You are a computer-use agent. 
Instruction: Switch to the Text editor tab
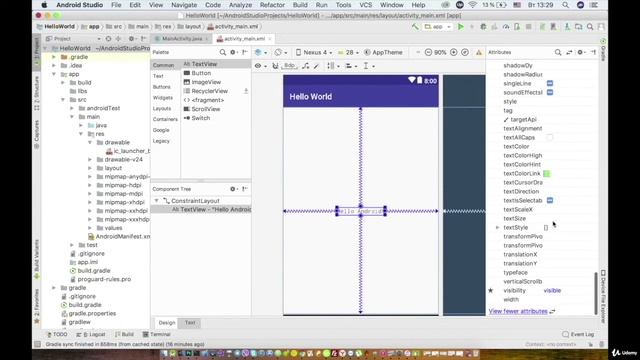[x=190, y=322]
